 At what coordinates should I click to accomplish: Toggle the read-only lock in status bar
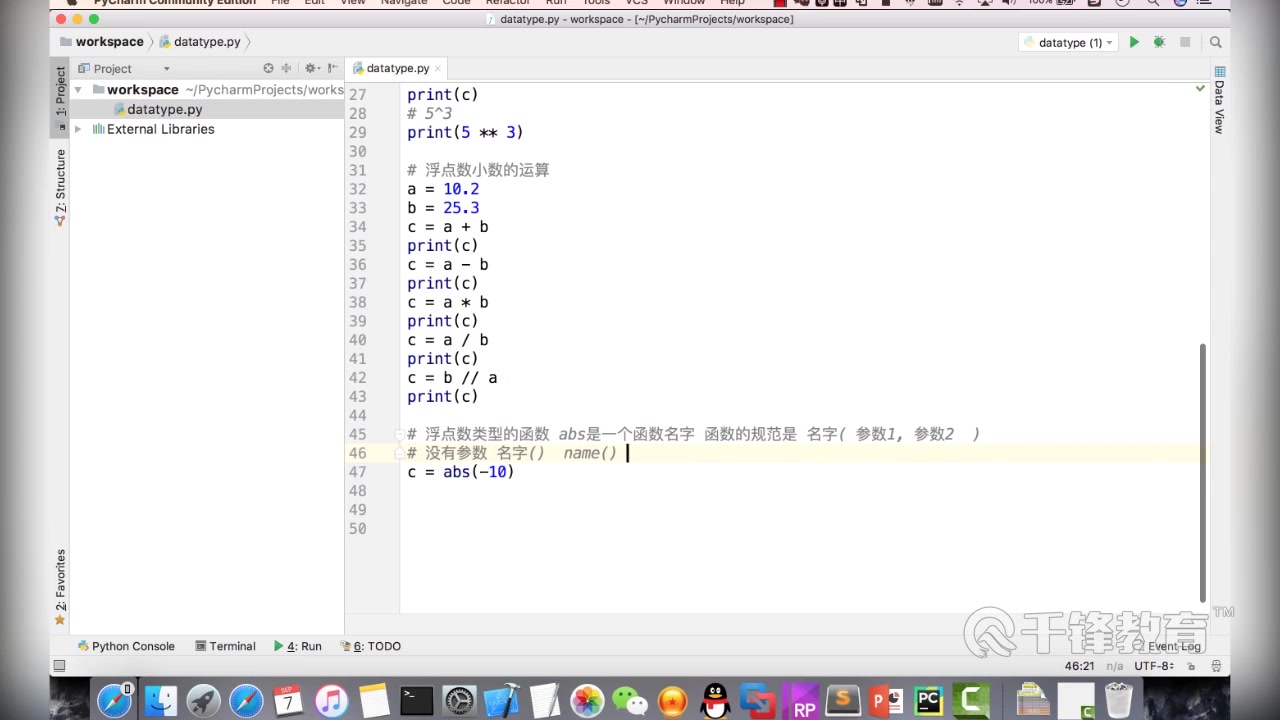point(1190,666)
